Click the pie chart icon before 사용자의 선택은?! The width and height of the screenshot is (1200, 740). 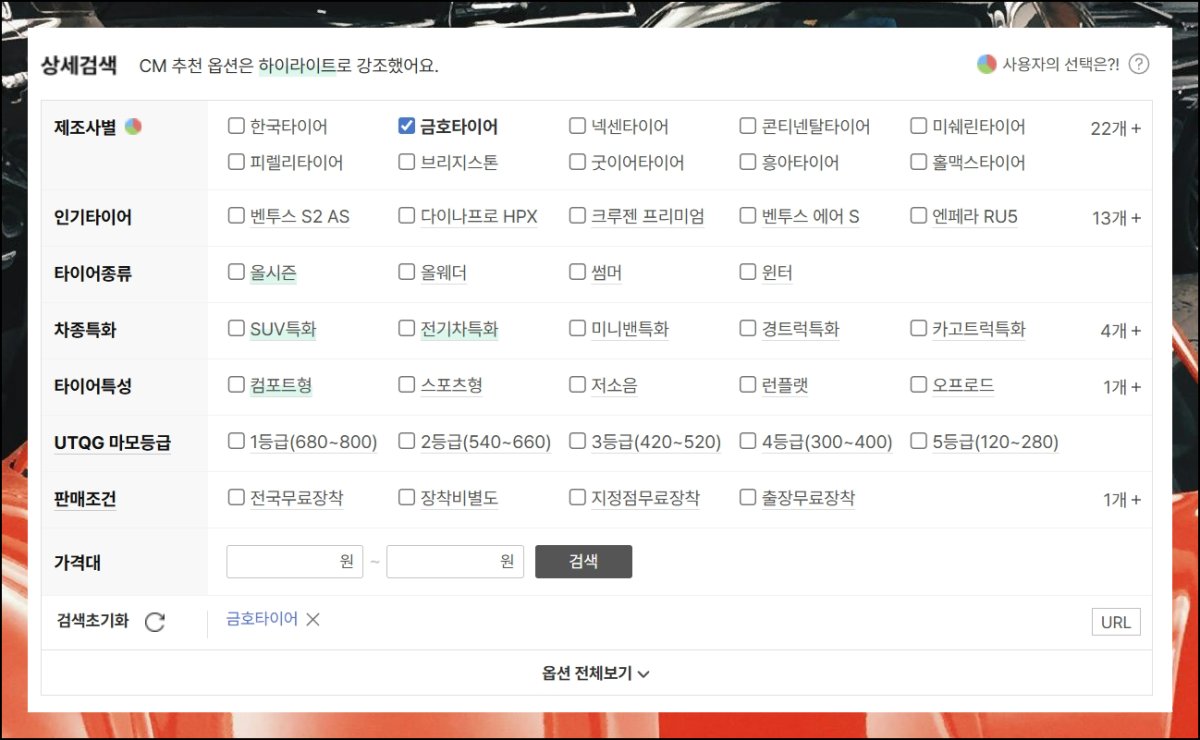[986, 64]
